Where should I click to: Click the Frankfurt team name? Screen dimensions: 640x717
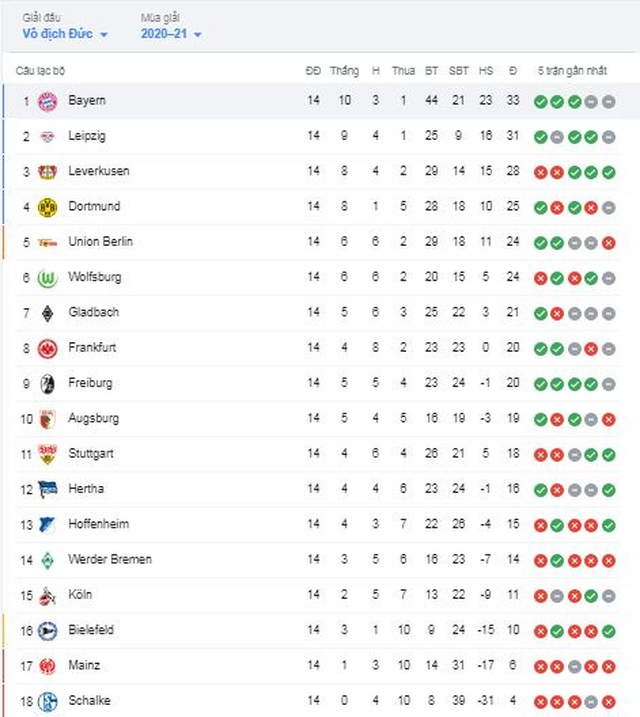(91, 348)
